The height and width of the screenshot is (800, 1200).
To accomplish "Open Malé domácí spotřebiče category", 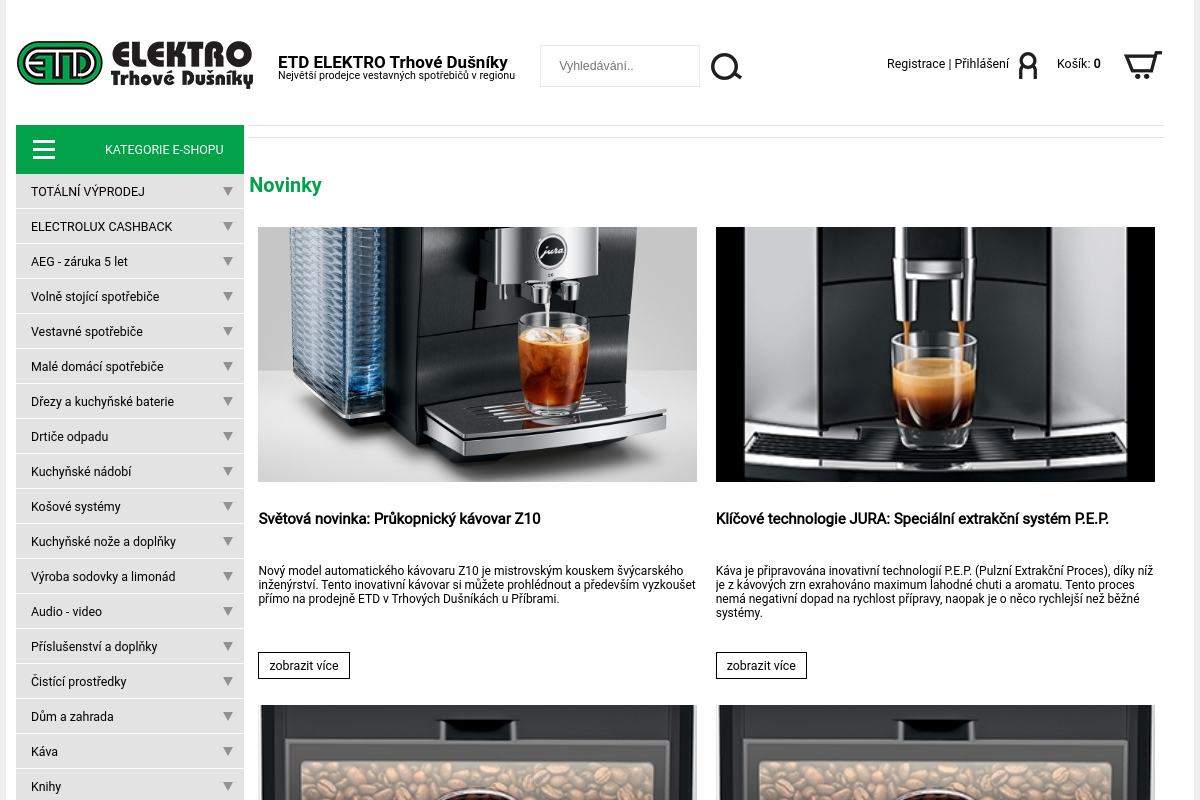I will tap(97, 367).
